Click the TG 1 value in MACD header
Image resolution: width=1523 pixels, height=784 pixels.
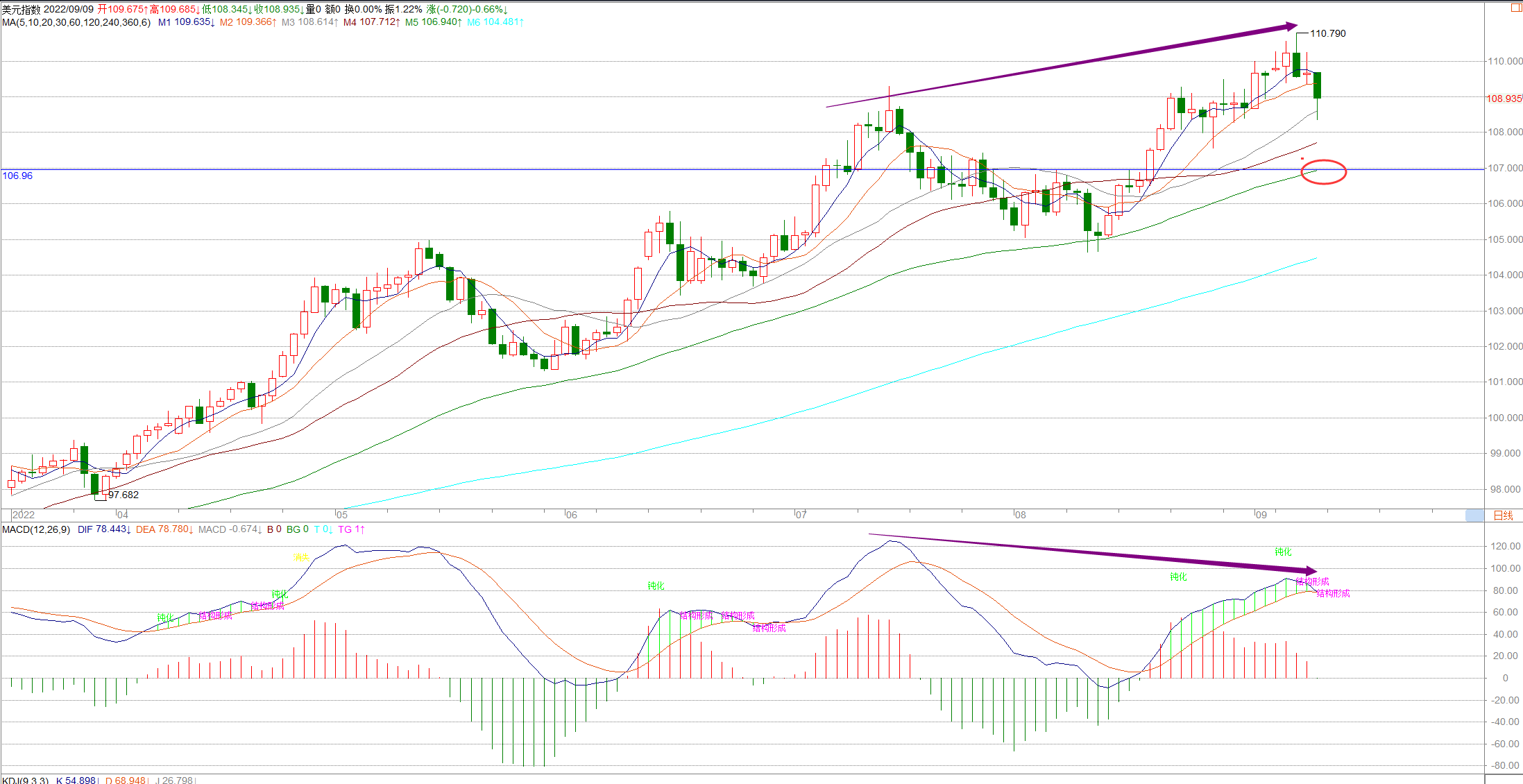click(352, 529)
